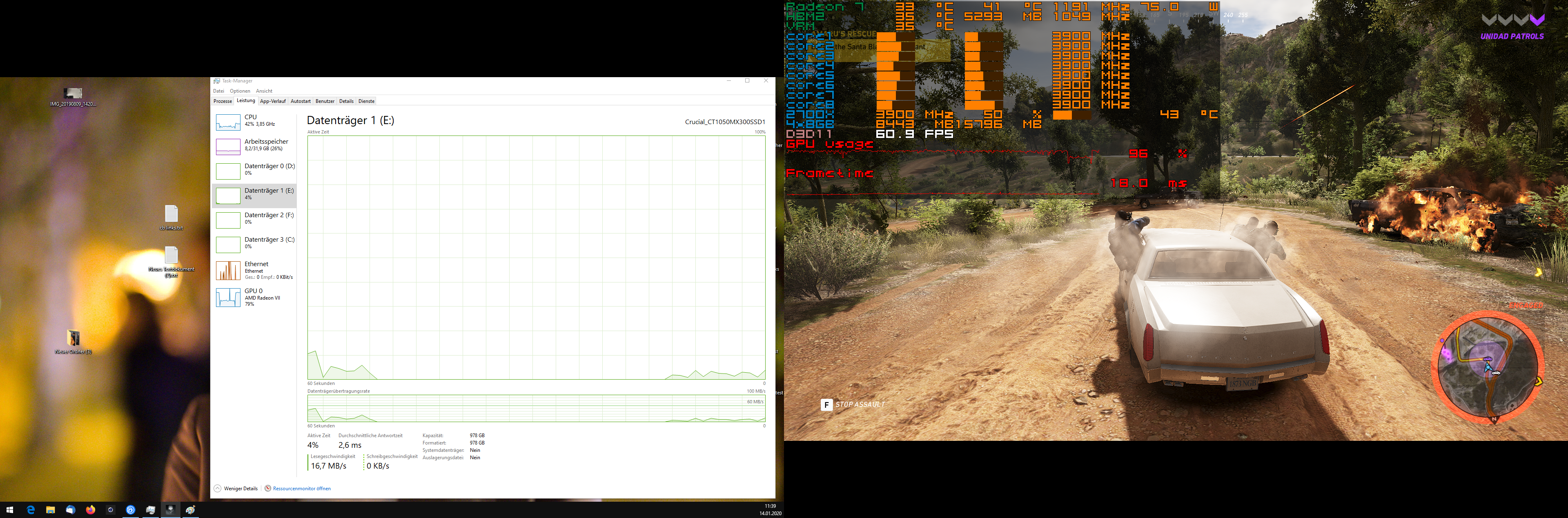Select Datenträger 1 (E:) in the sidebar

(x=254, y=196)
